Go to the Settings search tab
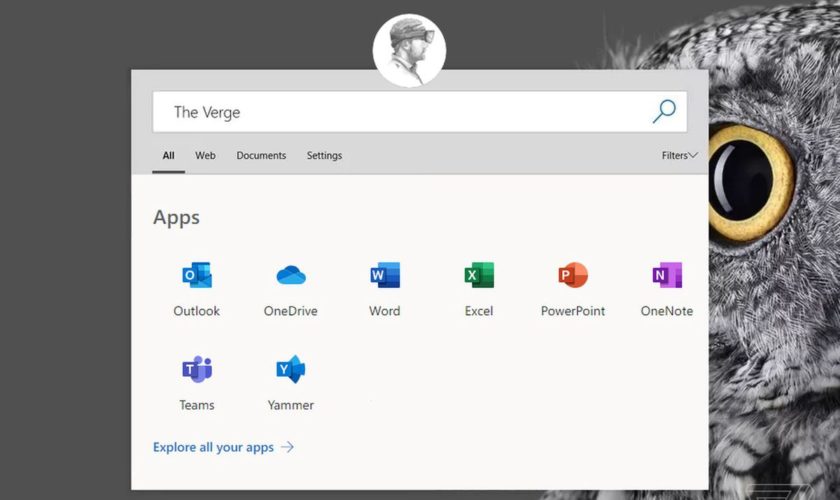 pyautogui.click(x=324, y=156)
